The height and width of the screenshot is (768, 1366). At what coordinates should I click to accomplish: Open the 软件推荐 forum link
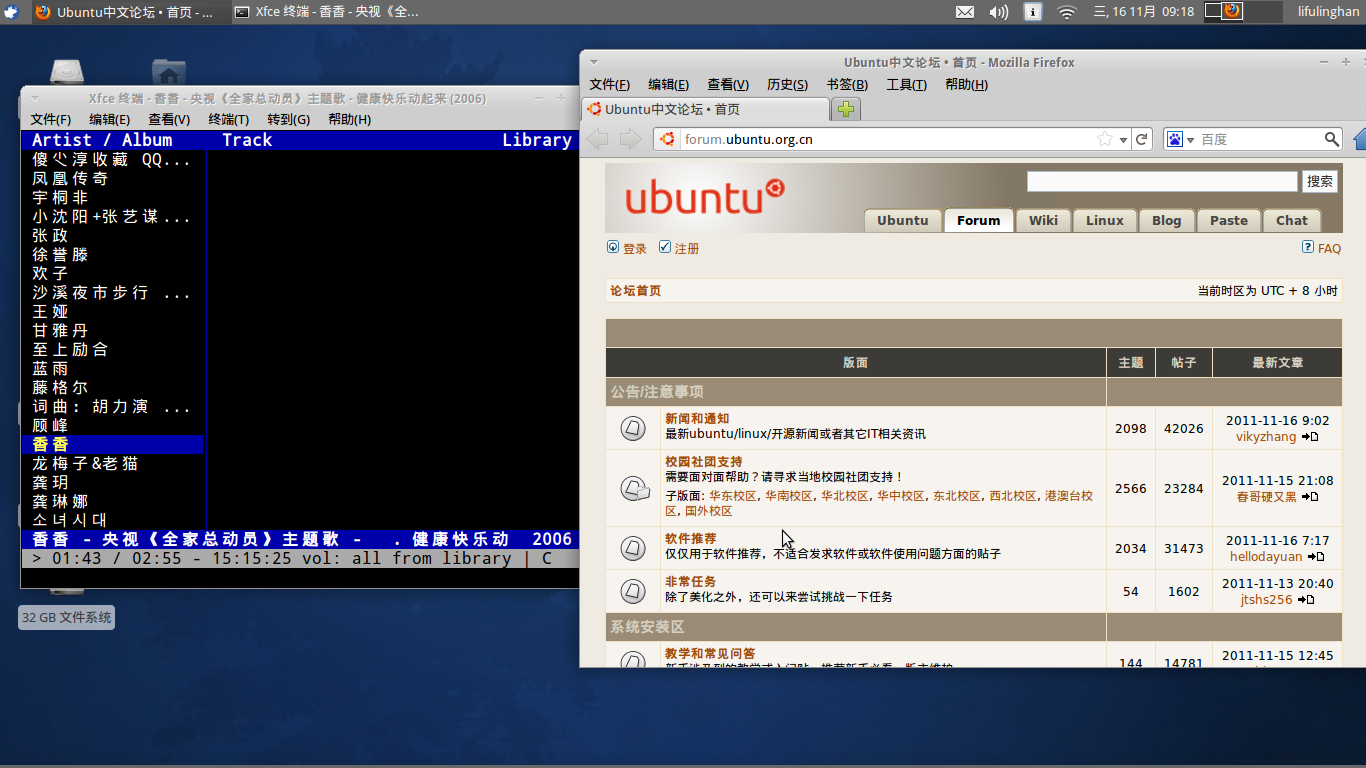pos(691,538)
